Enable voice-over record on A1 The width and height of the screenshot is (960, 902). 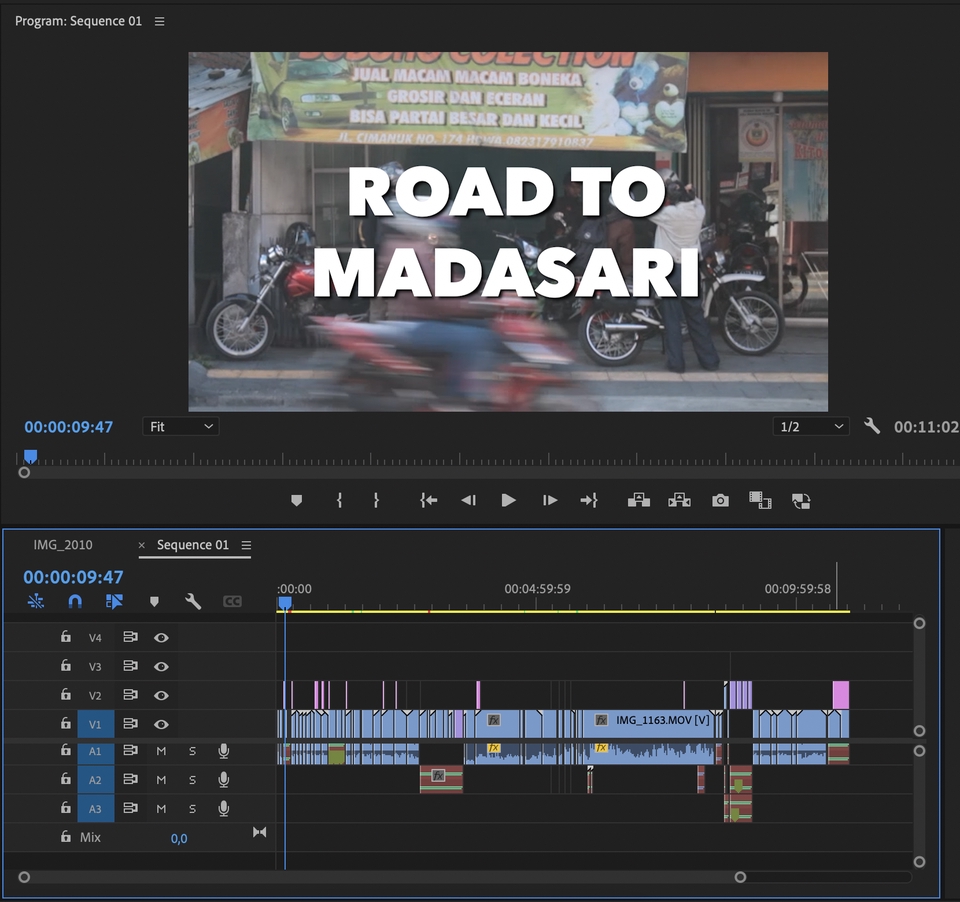coord(224,751)
